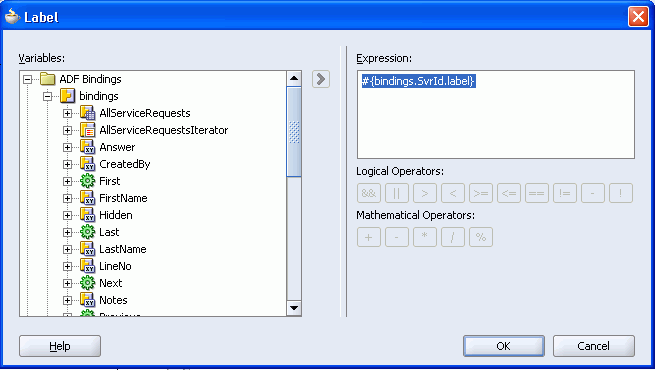Click the Cancel button
This screenshot has width=655, height=370.
(594, 346)
